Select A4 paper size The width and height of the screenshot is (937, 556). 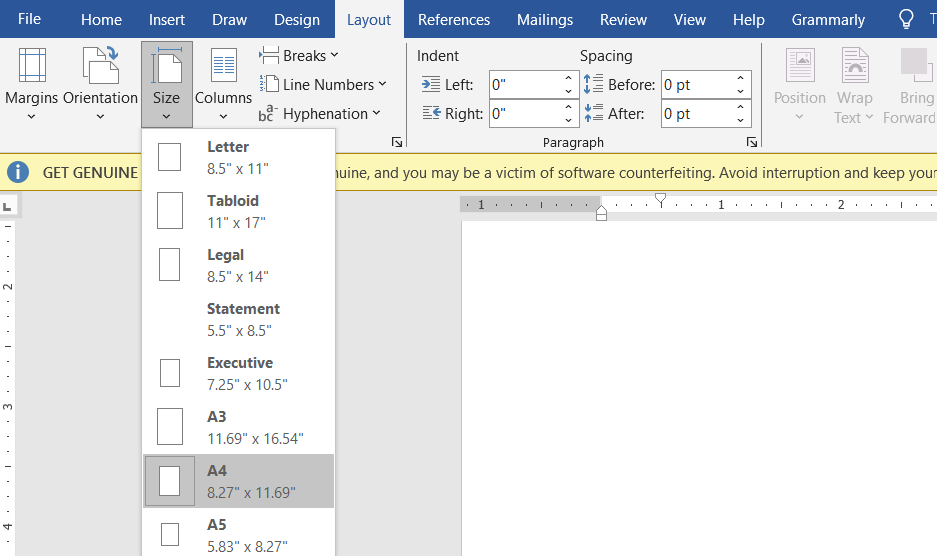238,481
